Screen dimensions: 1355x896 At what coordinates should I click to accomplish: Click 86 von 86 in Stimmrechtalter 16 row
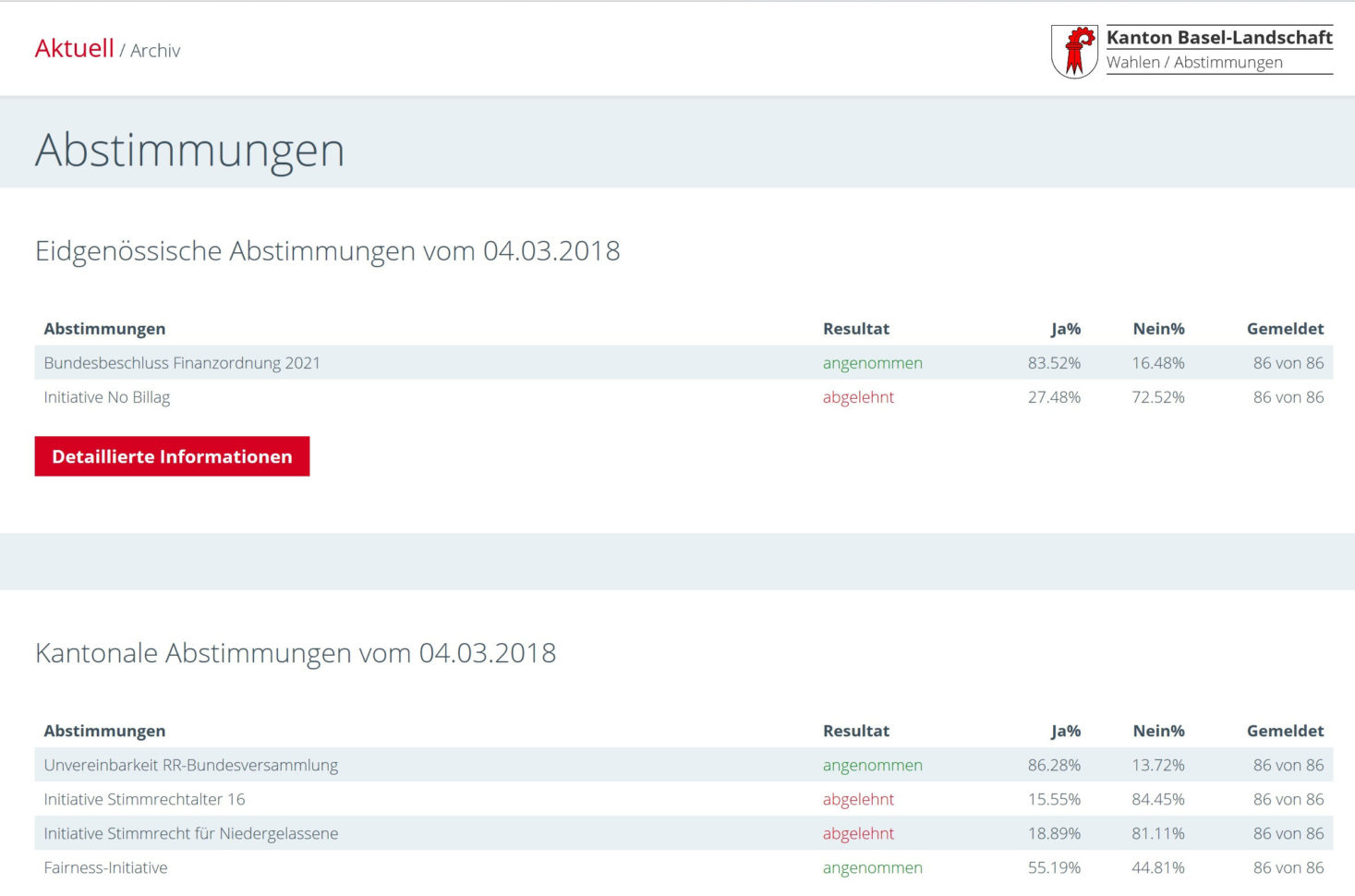1288,799
